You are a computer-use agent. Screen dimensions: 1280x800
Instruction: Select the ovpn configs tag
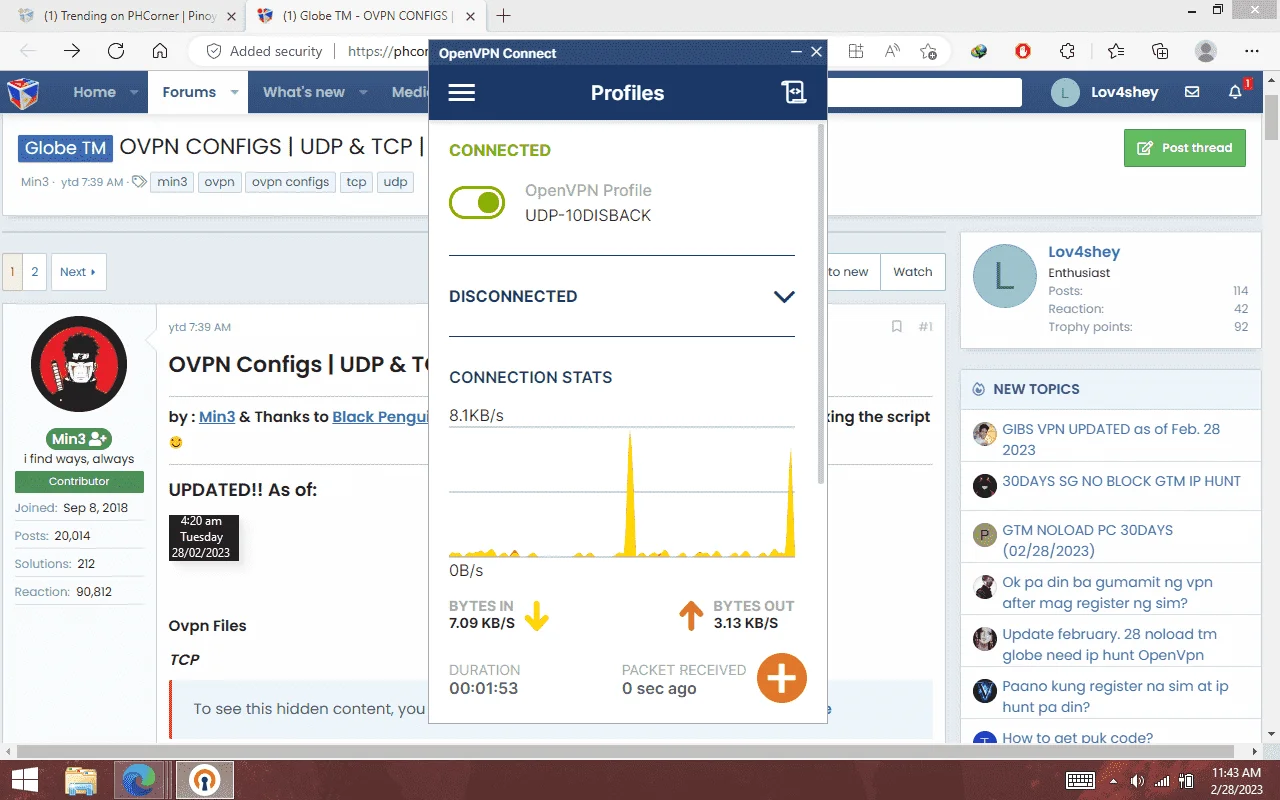(290, 182)
